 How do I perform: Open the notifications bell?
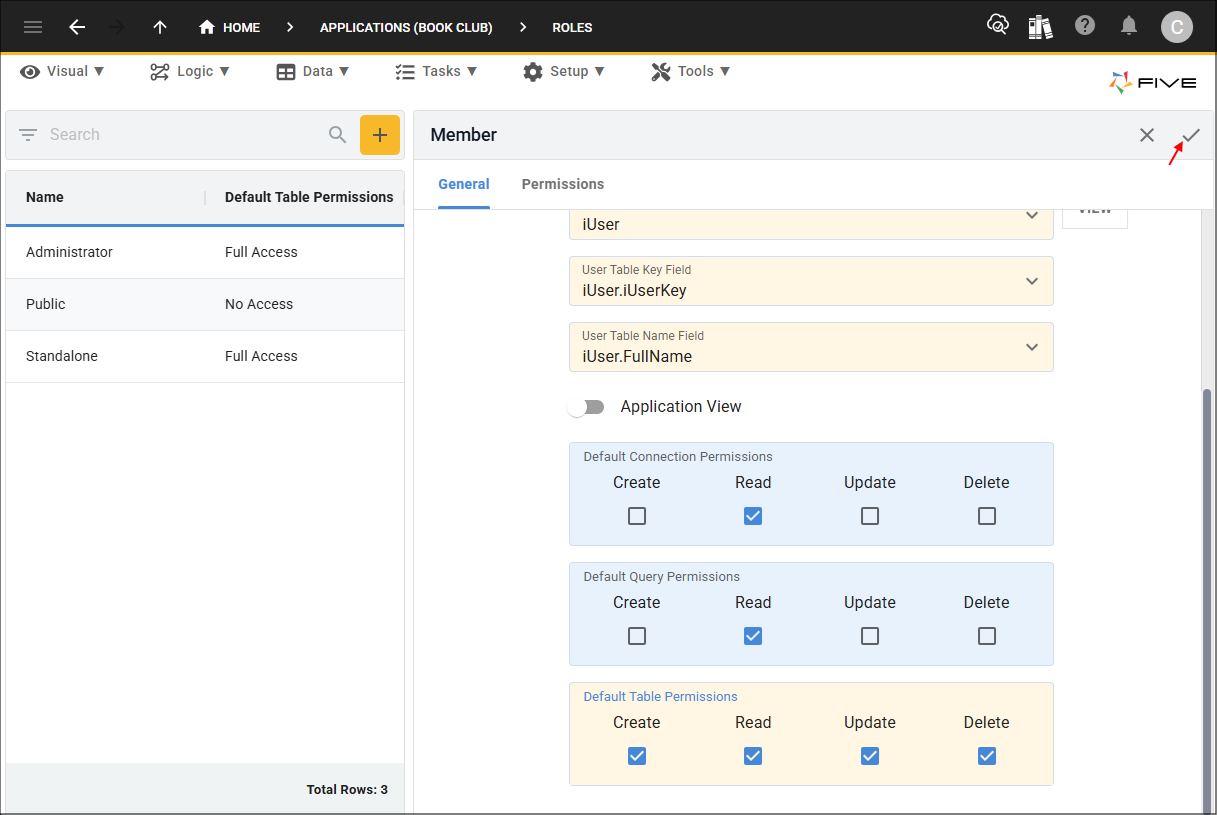point(1129,26)
